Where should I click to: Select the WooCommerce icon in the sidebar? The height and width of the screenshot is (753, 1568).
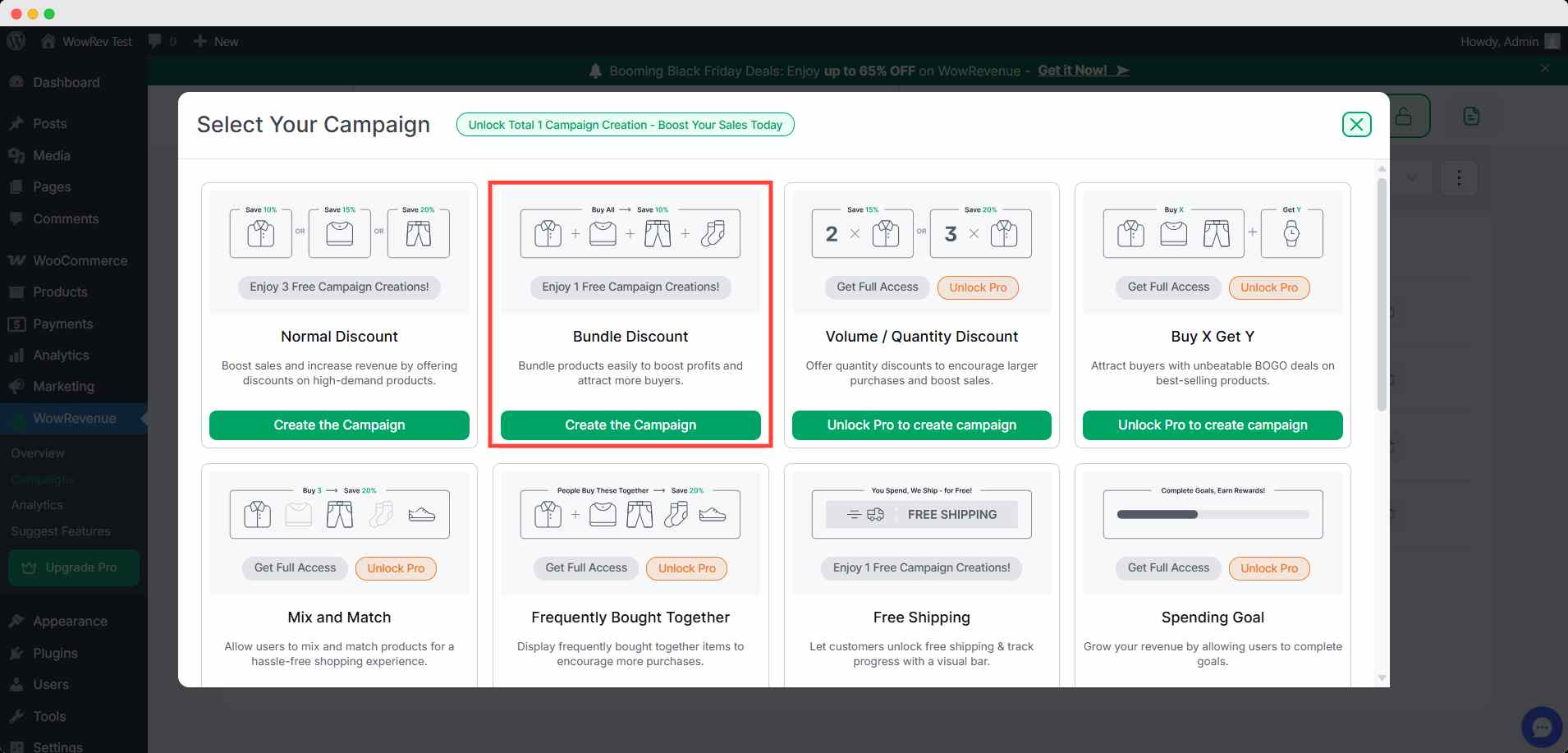(17, 260)
